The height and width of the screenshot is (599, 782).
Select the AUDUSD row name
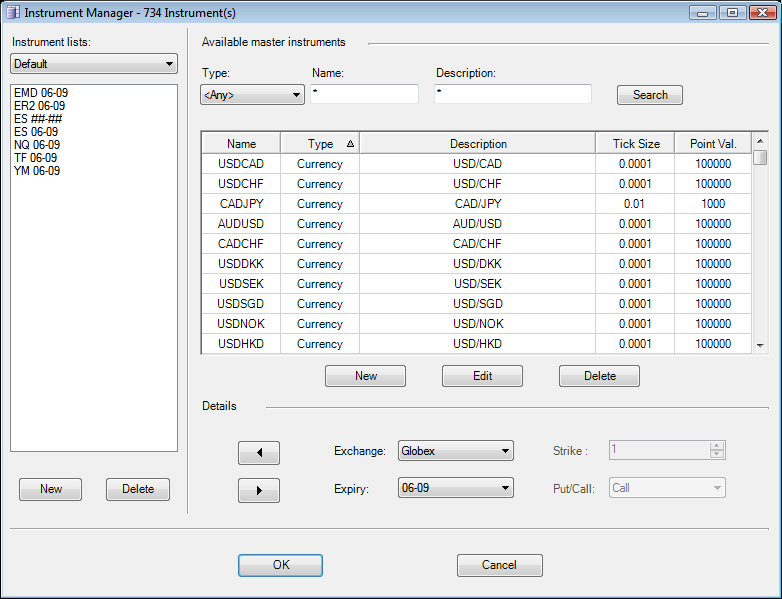tap(241, 223)
